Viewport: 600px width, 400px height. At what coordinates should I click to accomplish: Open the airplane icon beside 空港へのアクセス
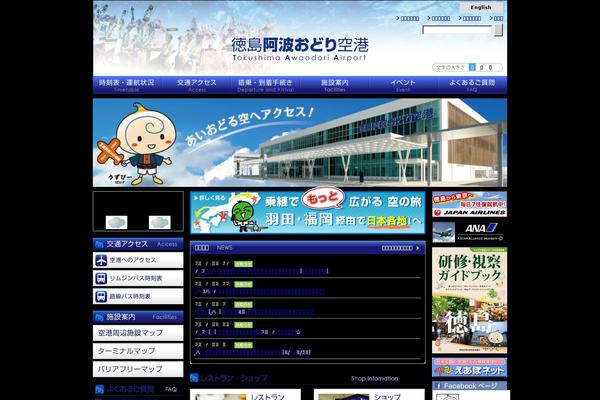101,260
